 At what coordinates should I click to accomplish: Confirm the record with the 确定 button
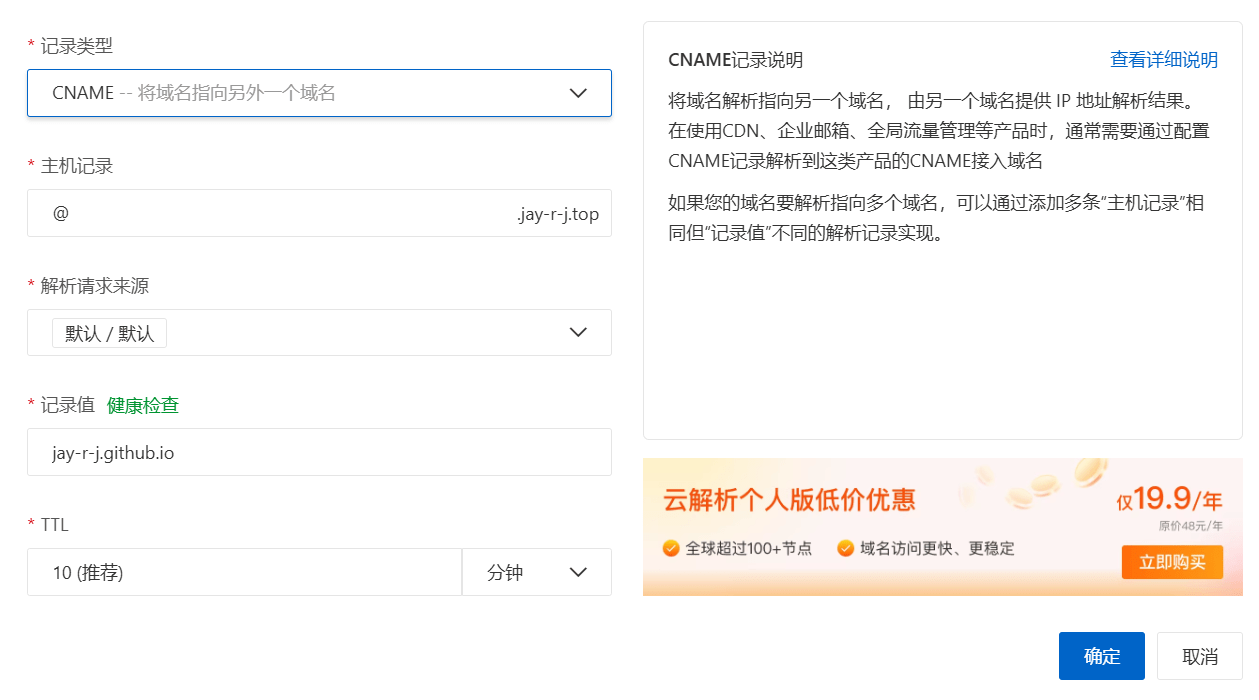pos(1102,657)
